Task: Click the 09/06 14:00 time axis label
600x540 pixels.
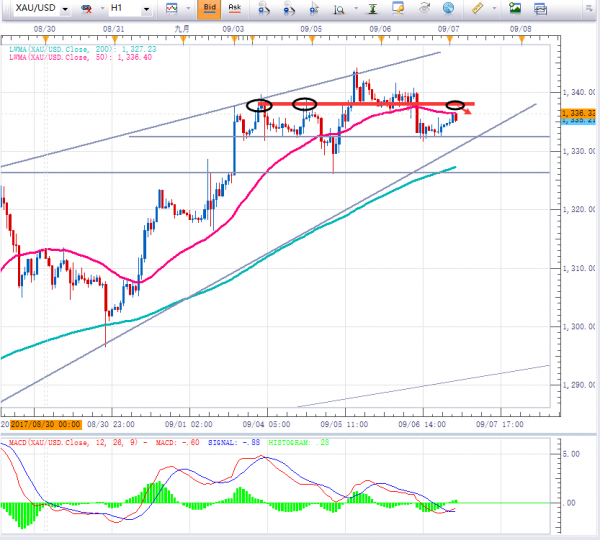Action: tap(422, 424)
